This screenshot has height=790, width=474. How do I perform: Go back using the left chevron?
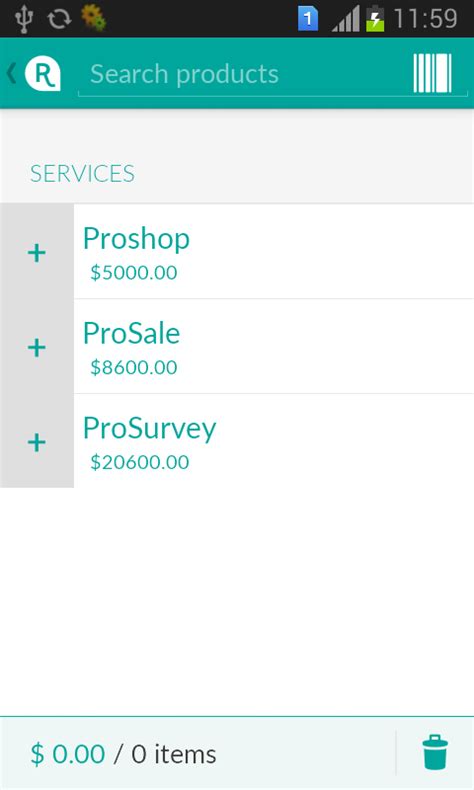click(x=11, y=74)
